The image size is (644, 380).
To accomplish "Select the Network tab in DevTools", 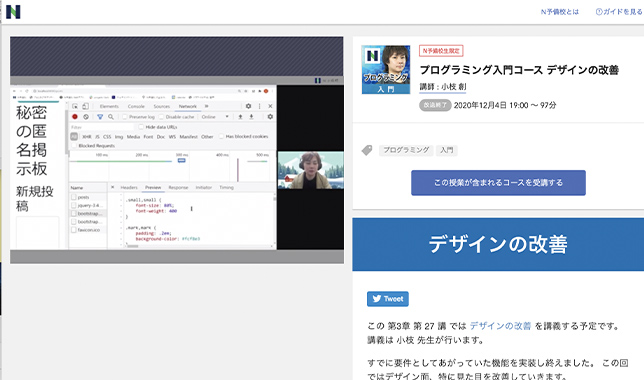I will [188, 106].
